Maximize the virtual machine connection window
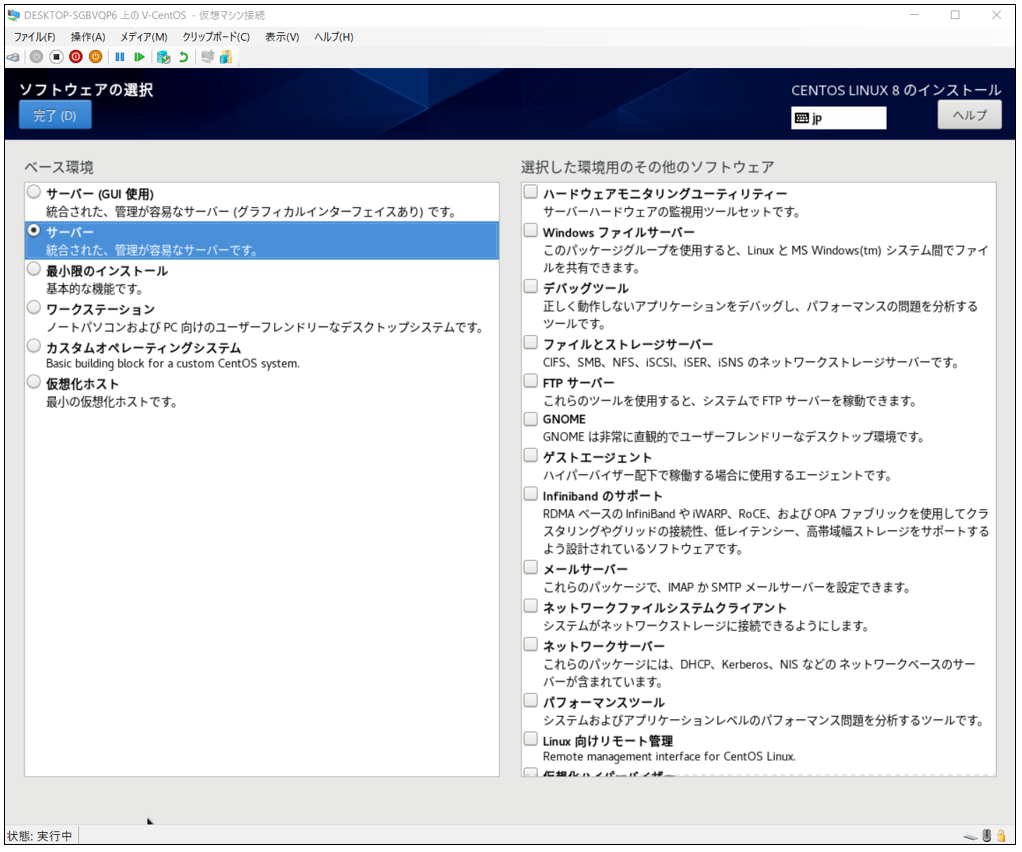The width and height of the screenshot is (1022, 852). (955, 15)
